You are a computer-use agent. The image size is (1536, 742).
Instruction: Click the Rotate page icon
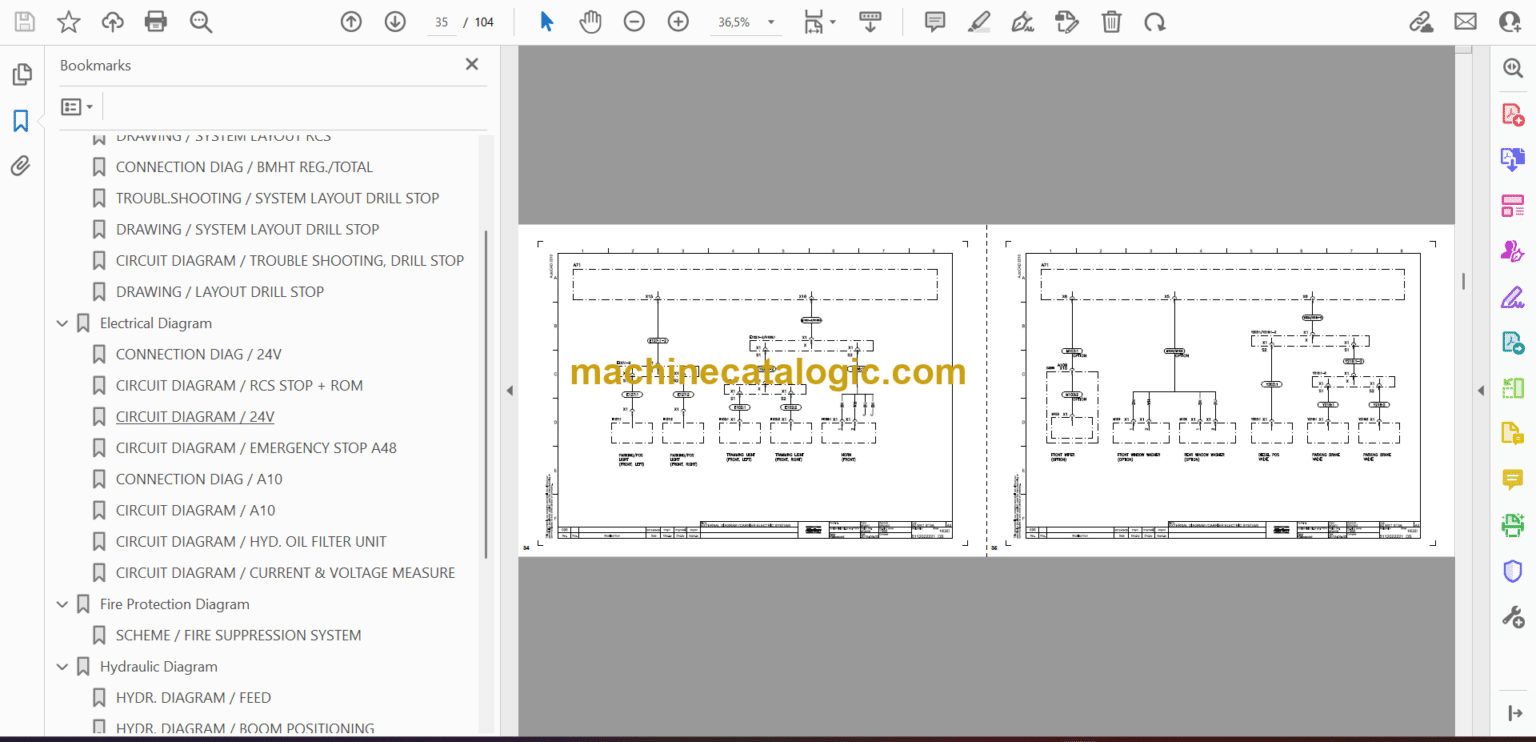[x=1155, y=22]
